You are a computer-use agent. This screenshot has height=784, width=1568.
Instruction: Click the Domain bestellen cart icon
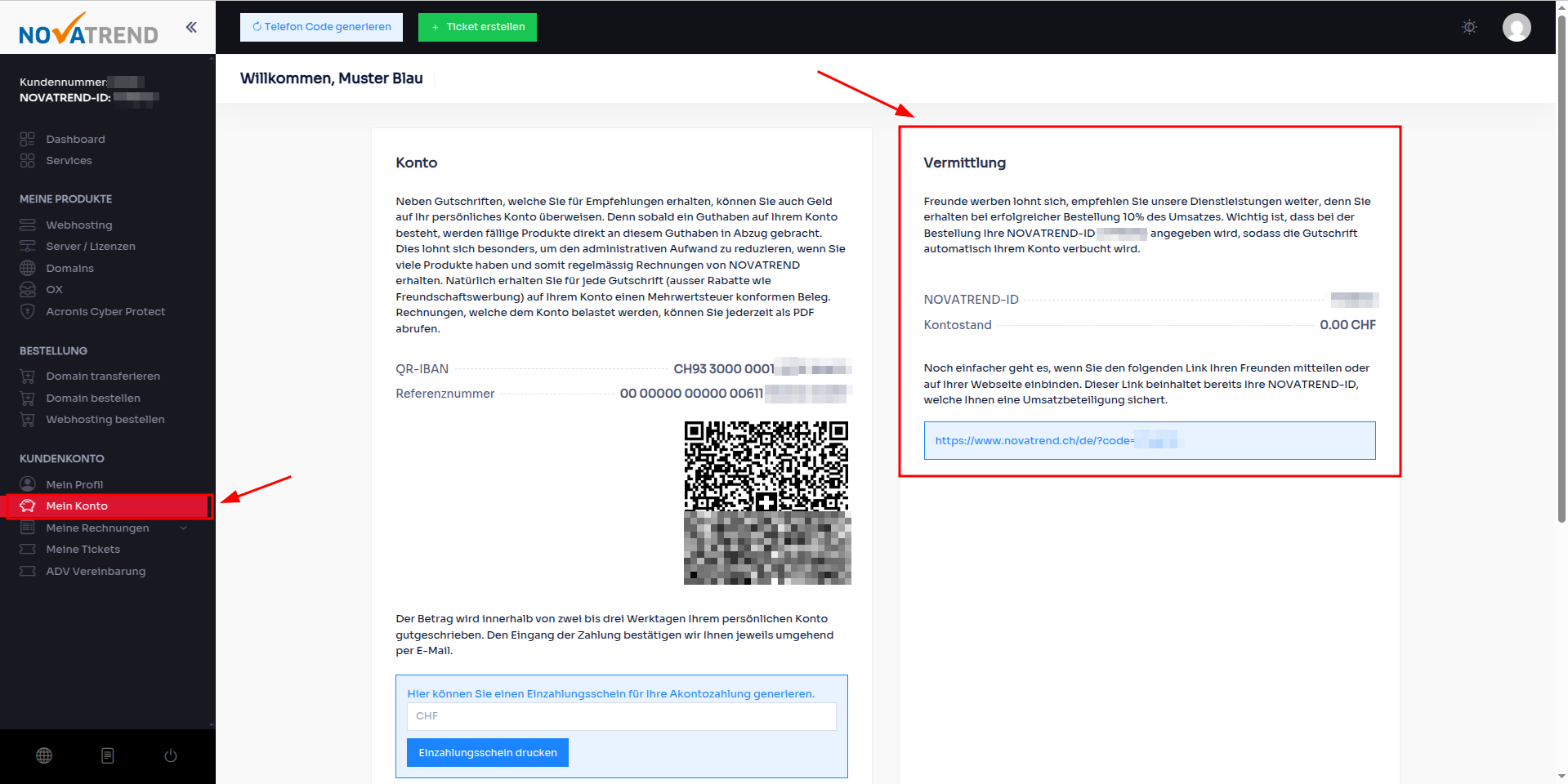click(28, 398)
